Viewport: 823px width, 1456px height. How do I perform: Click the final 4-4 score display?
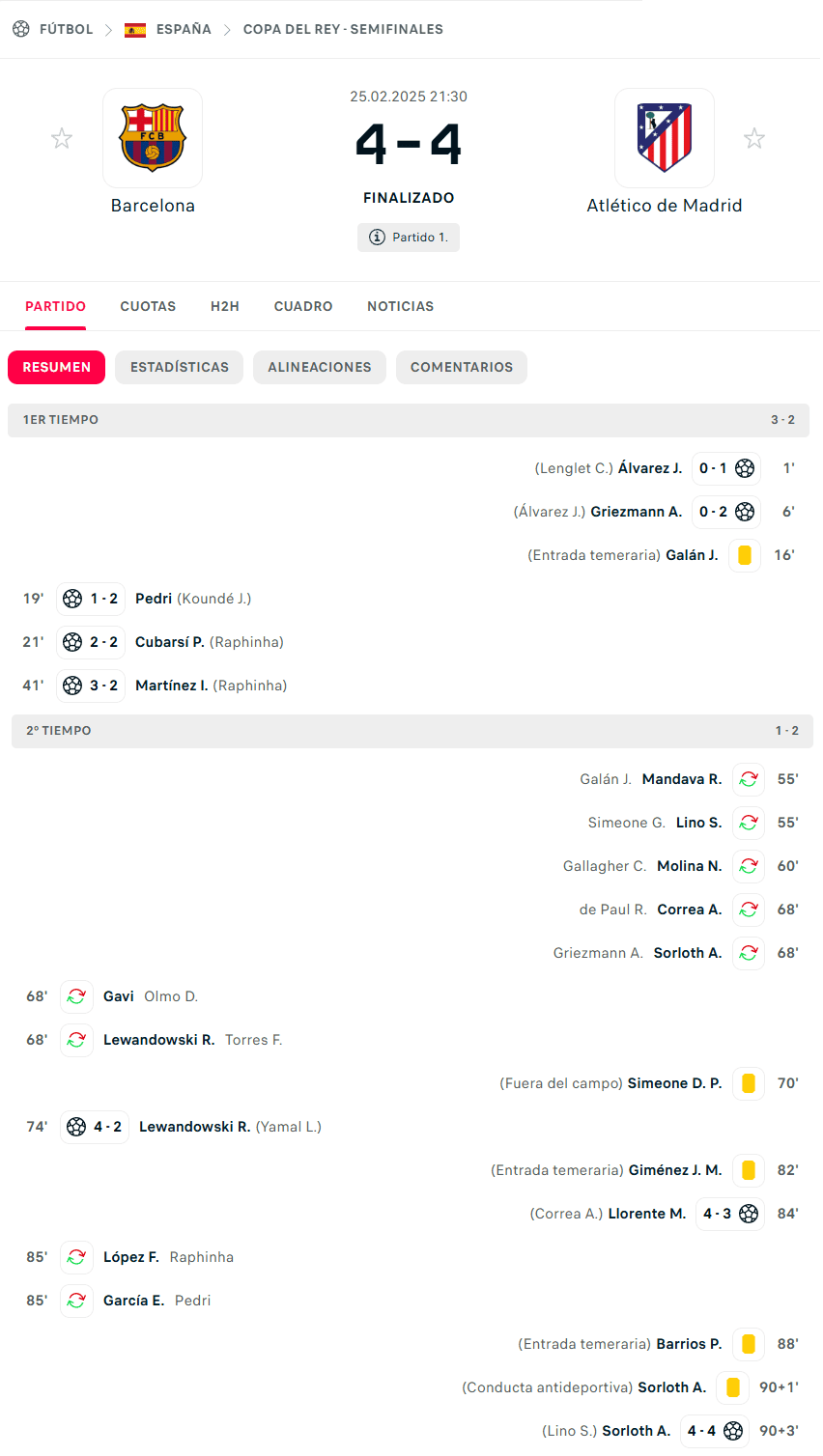click(408, 141)
